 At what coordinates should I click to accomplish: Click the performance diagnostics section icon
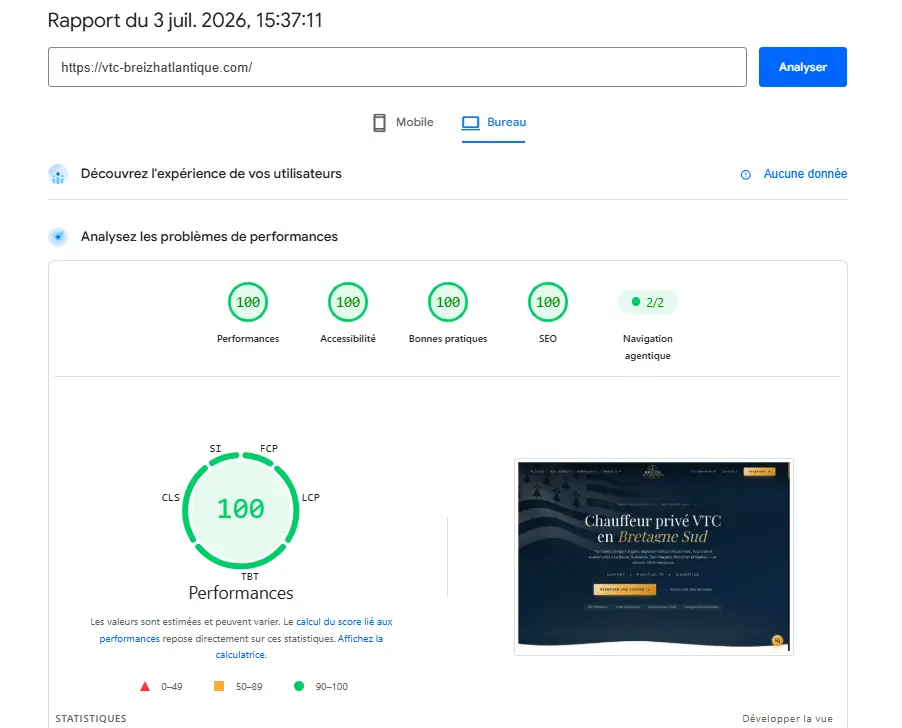click(x=58, y=237)
